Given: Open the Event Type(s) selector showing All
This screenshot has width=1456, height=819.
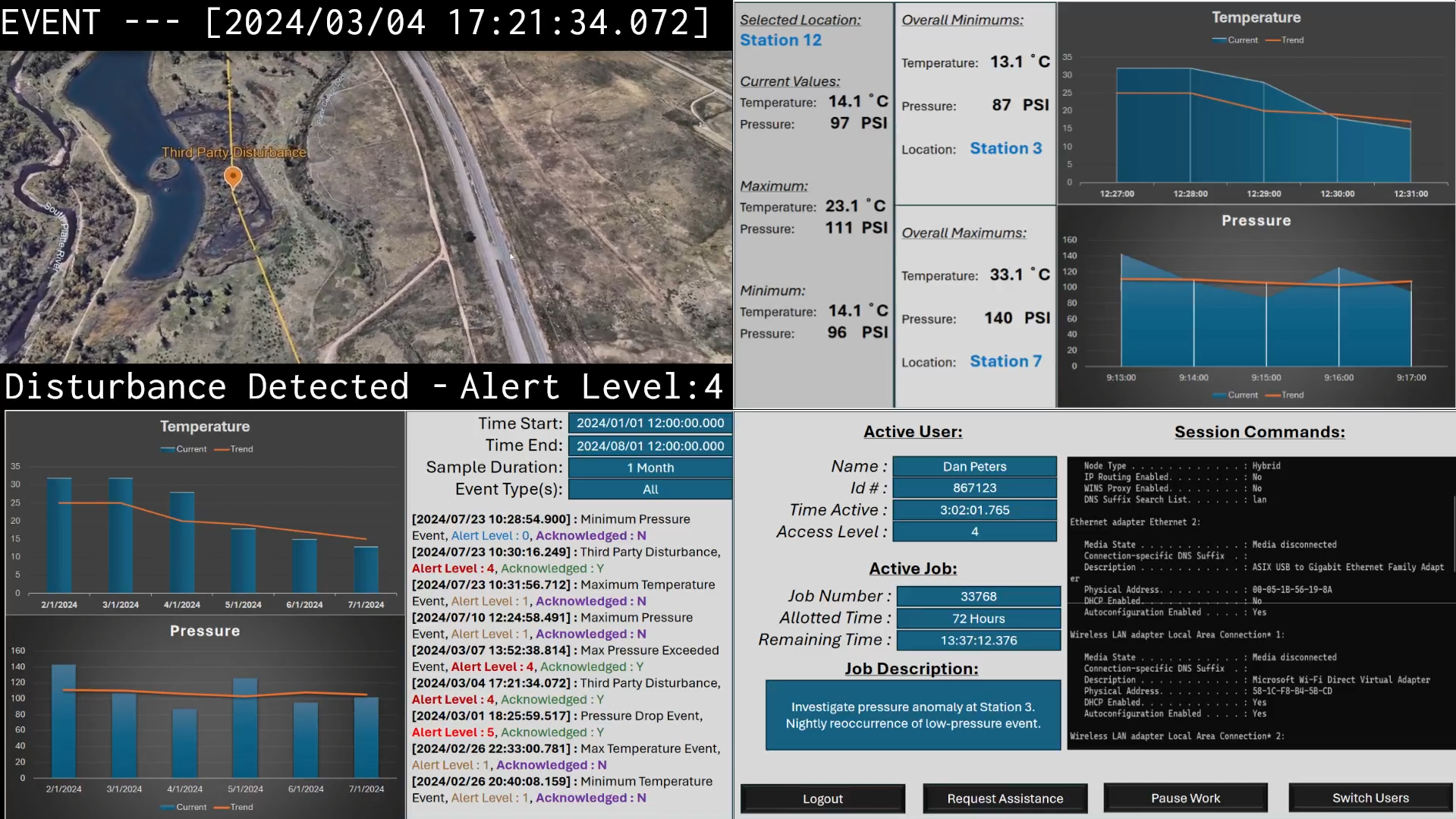Looking at the screenshot, I should [650, 490].
